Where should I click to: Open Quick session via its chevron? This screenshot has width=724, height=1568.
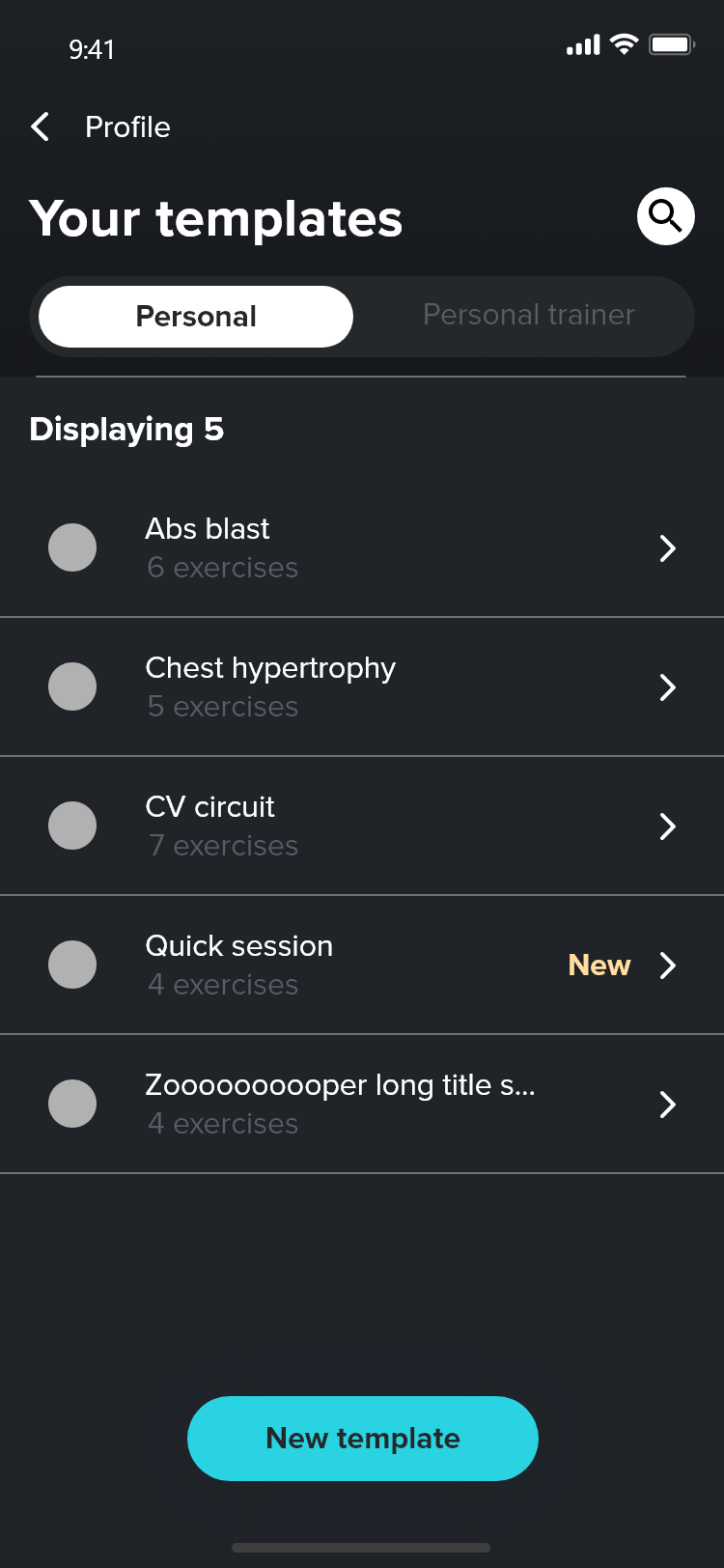(x=667, y=966)
